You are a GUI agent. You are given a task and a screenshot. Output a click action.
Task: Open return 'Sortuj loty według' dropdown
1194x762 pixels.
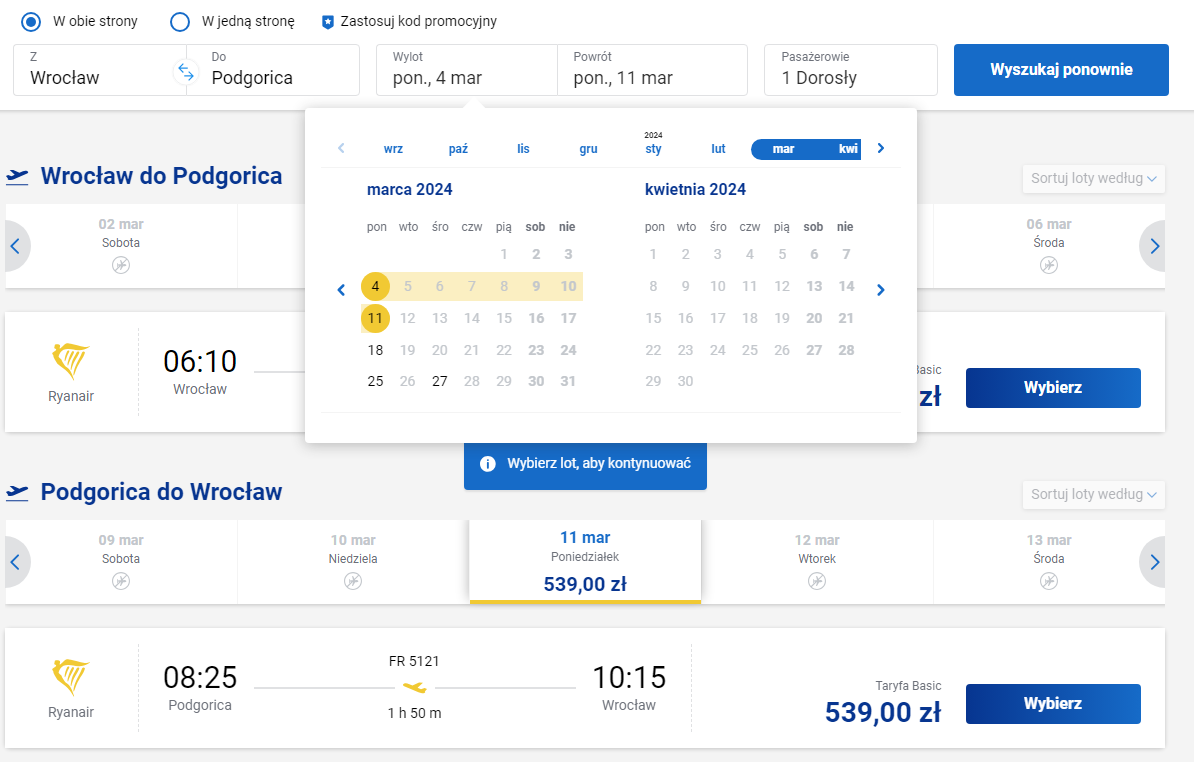coord(1093,494)
